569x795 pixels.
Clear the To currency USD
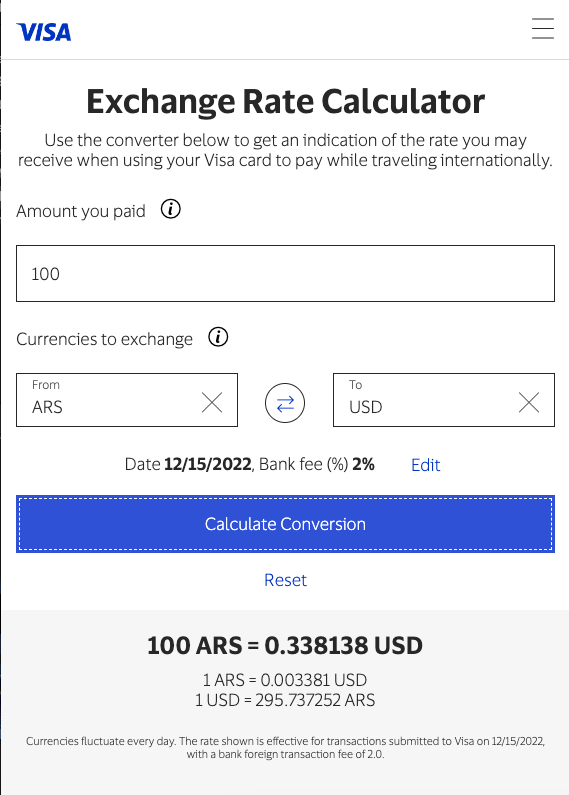(x=529, y=403)
